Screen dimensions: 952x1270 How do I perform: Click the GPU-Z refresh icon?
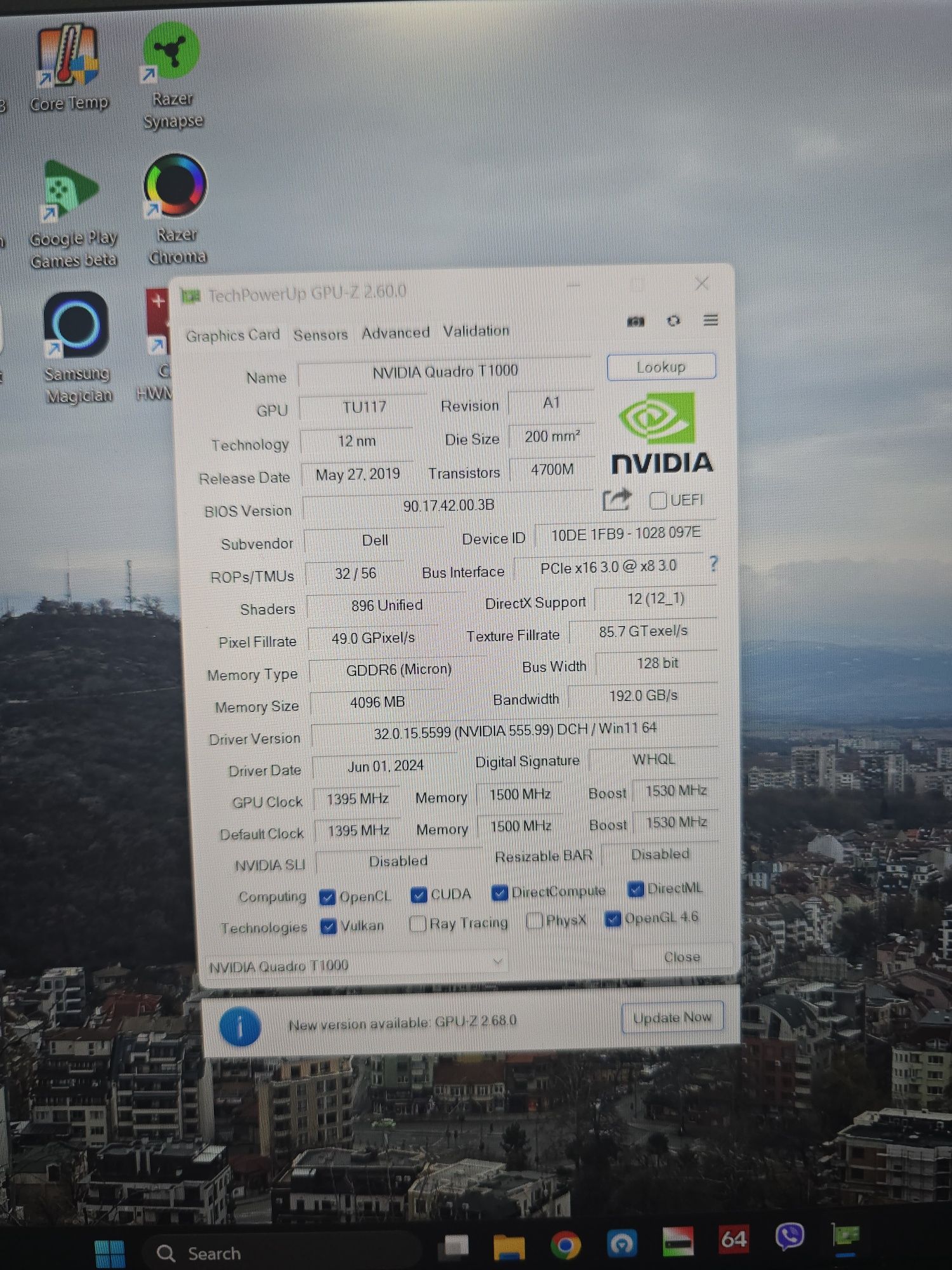tap(673, 321)
